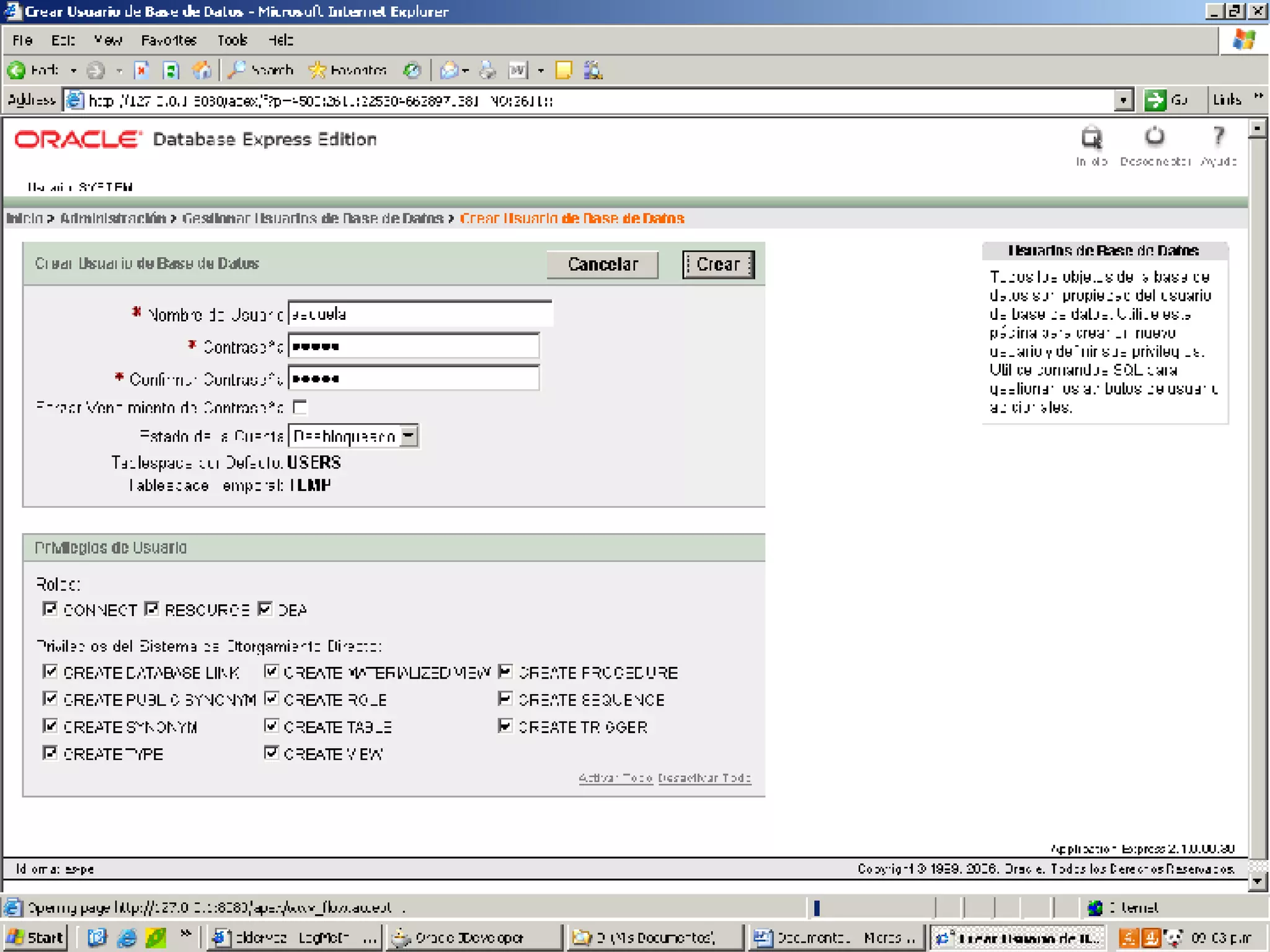Click the Print toolbar icon
This screenshot has height=952, width=1270.
[x=488, y=71]
